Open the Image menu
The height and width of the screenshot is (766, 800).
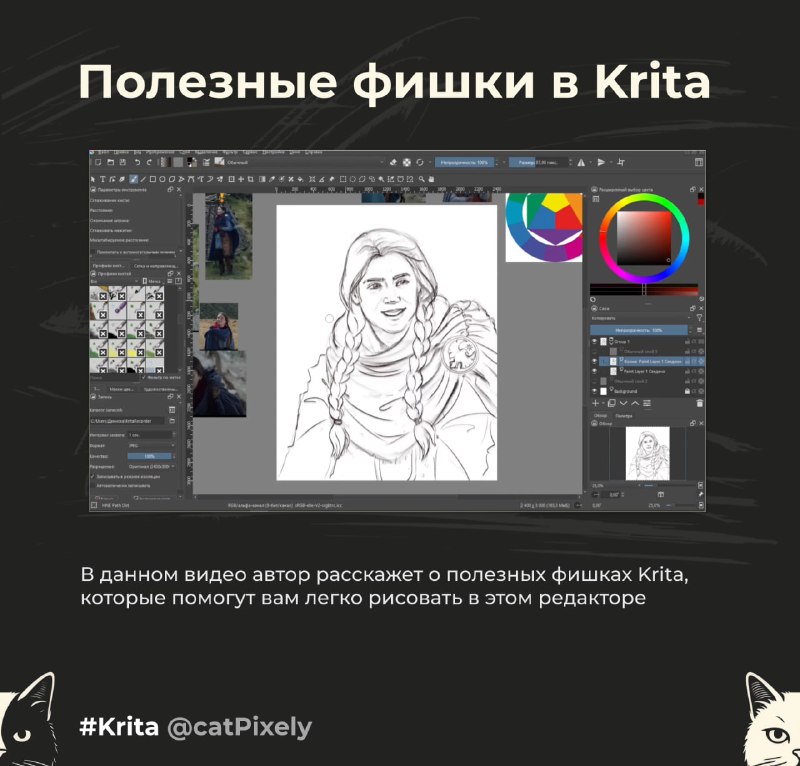(x=160, y=152)
